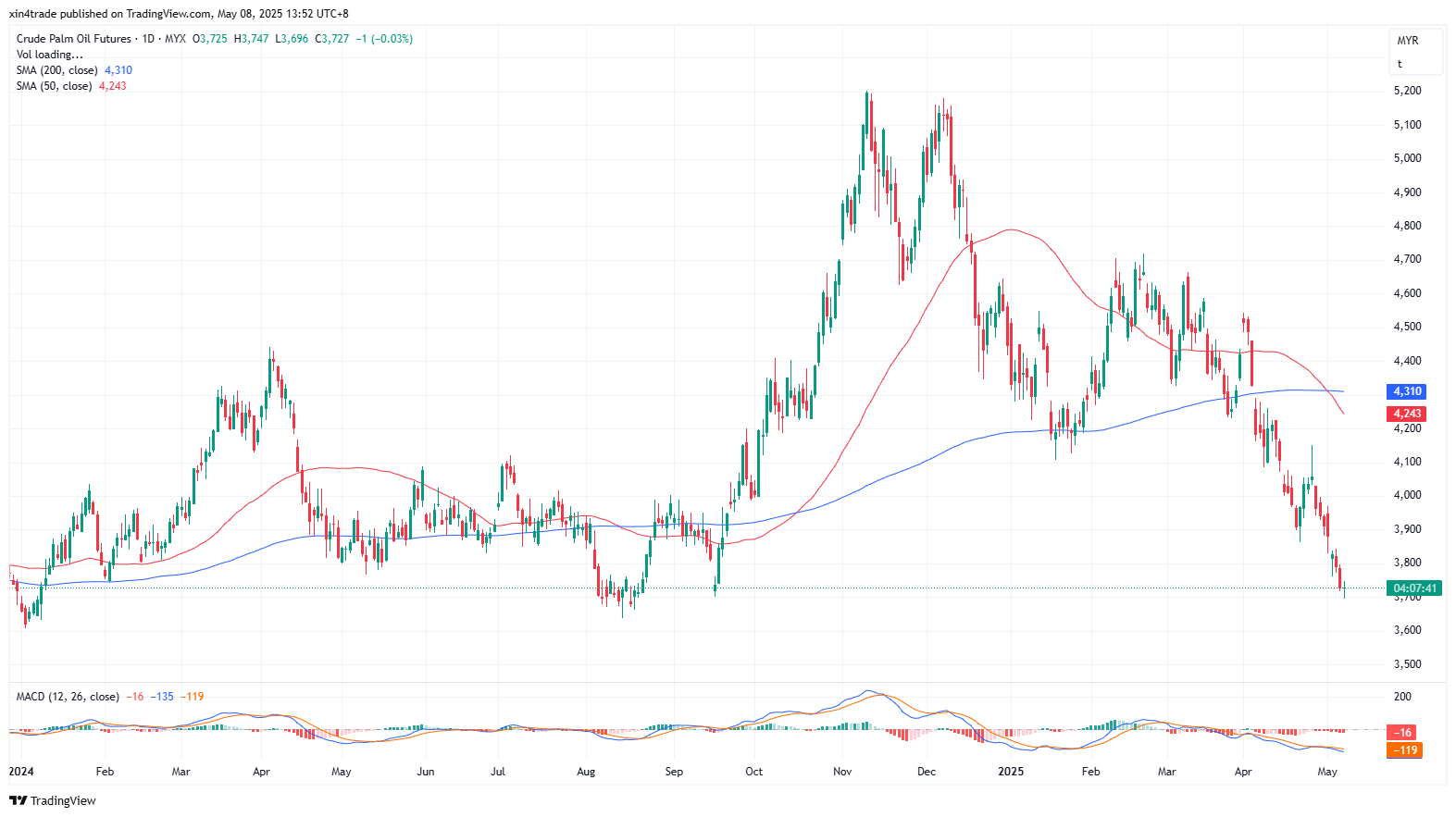Click the blue 4,310 SMA price tag
This screenshot has height=817, width=1456.
(x=1406, y=391)
